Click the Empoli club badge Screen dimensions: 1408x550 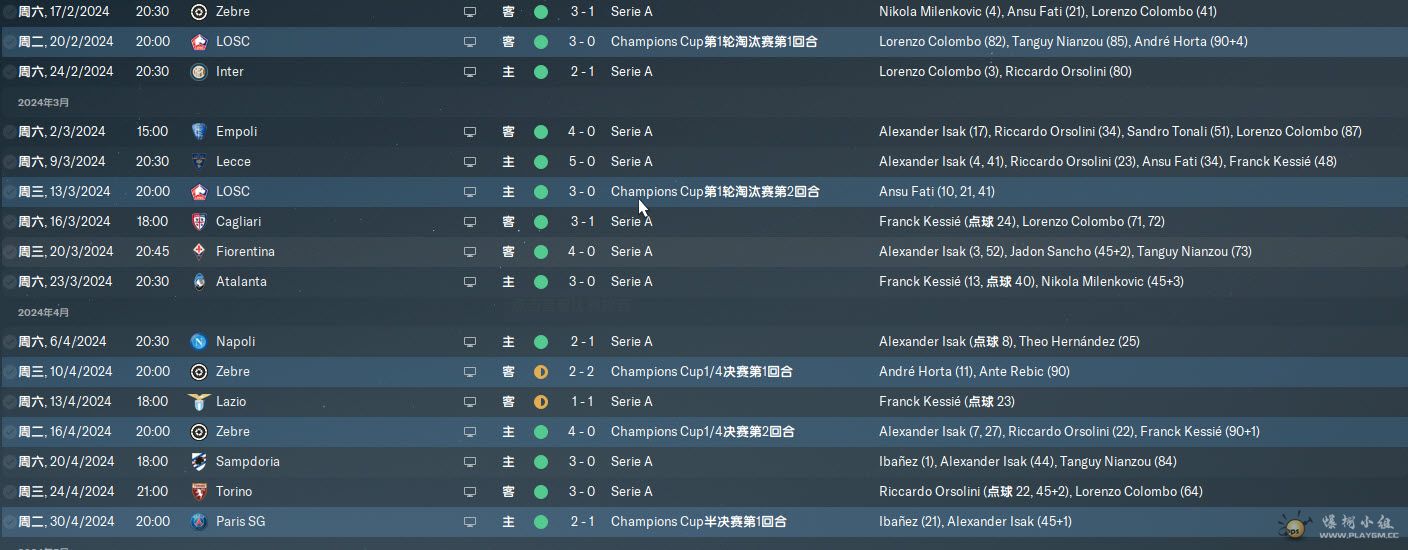[x=198, y=132]
